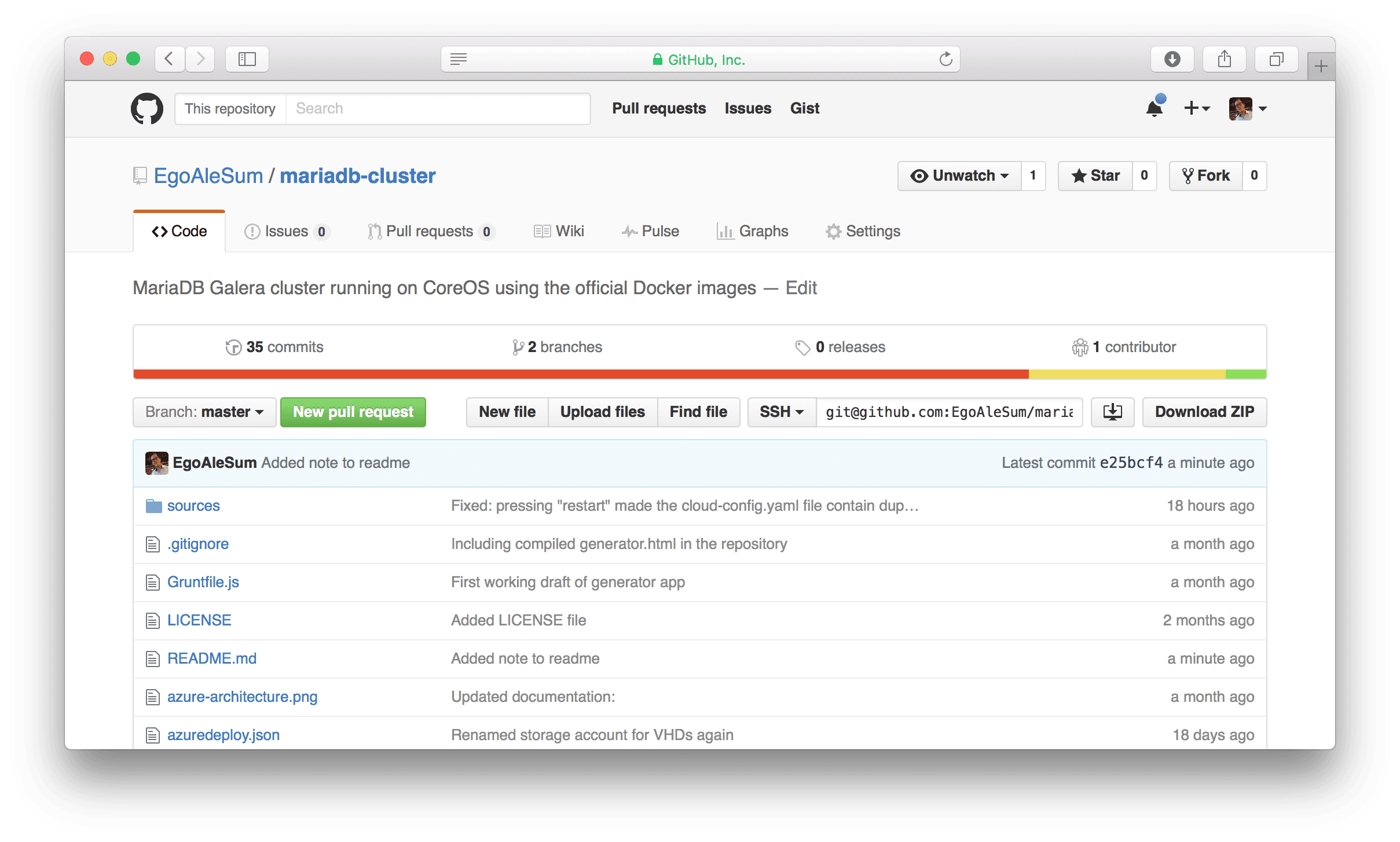This screenshot has height=842, width=1400.
Task: Open the Graphs tab
Action: 752,231
